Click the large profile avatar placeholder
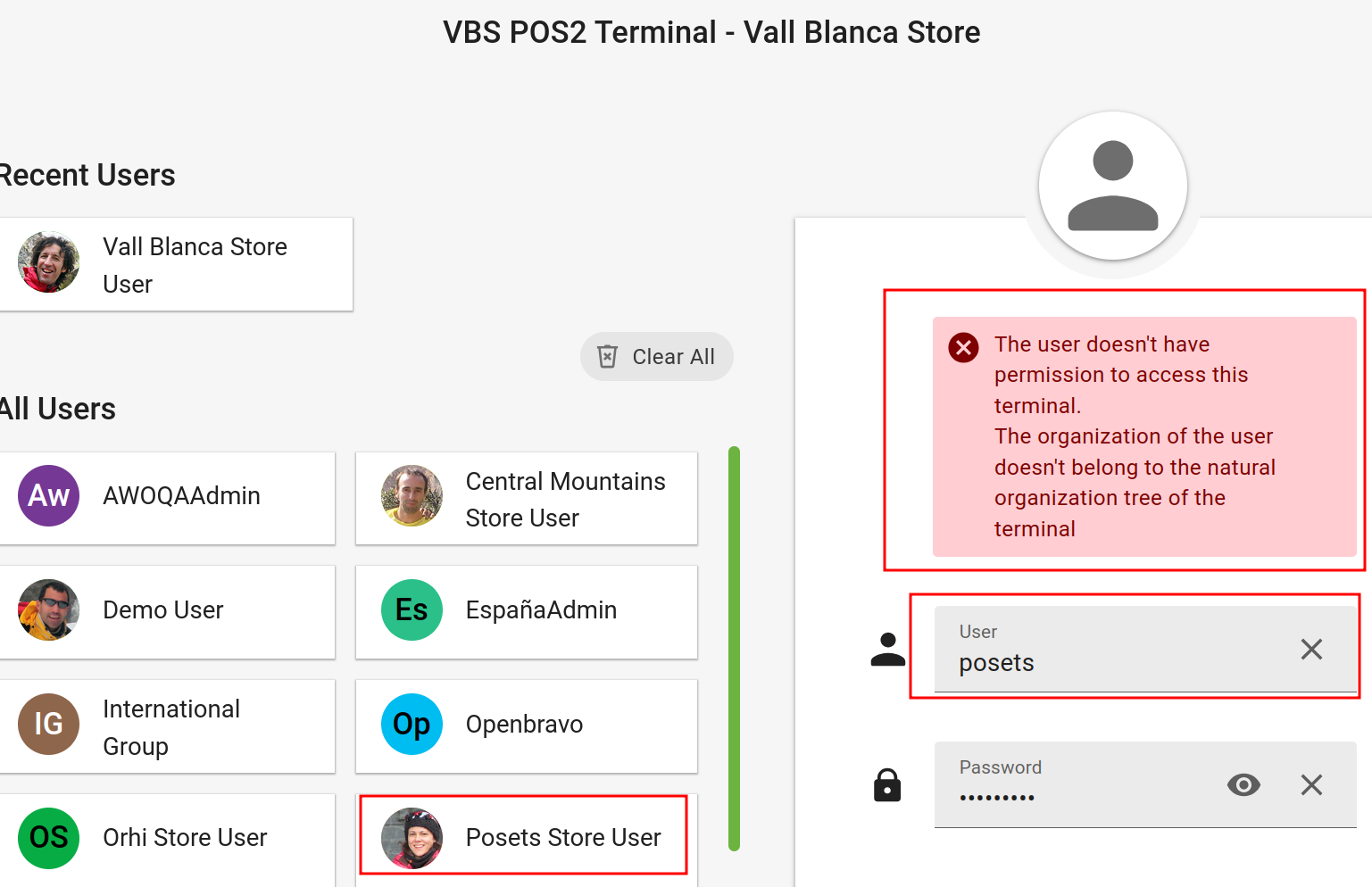The height and width of the screenshot is (887, 1372). coord(1112,187)
